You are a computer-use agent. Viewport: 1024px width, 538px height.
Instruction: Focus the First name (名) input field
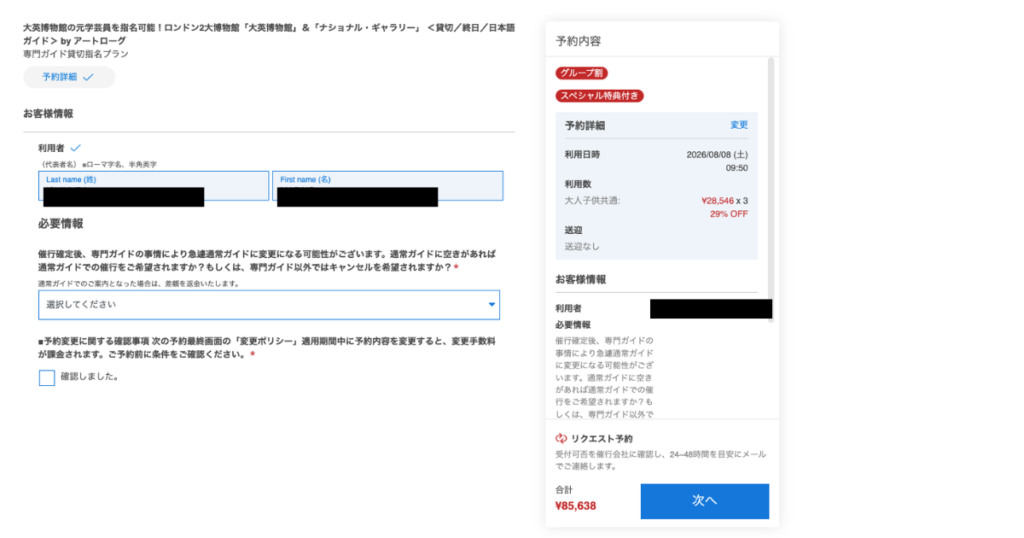[x=388, y=186]
